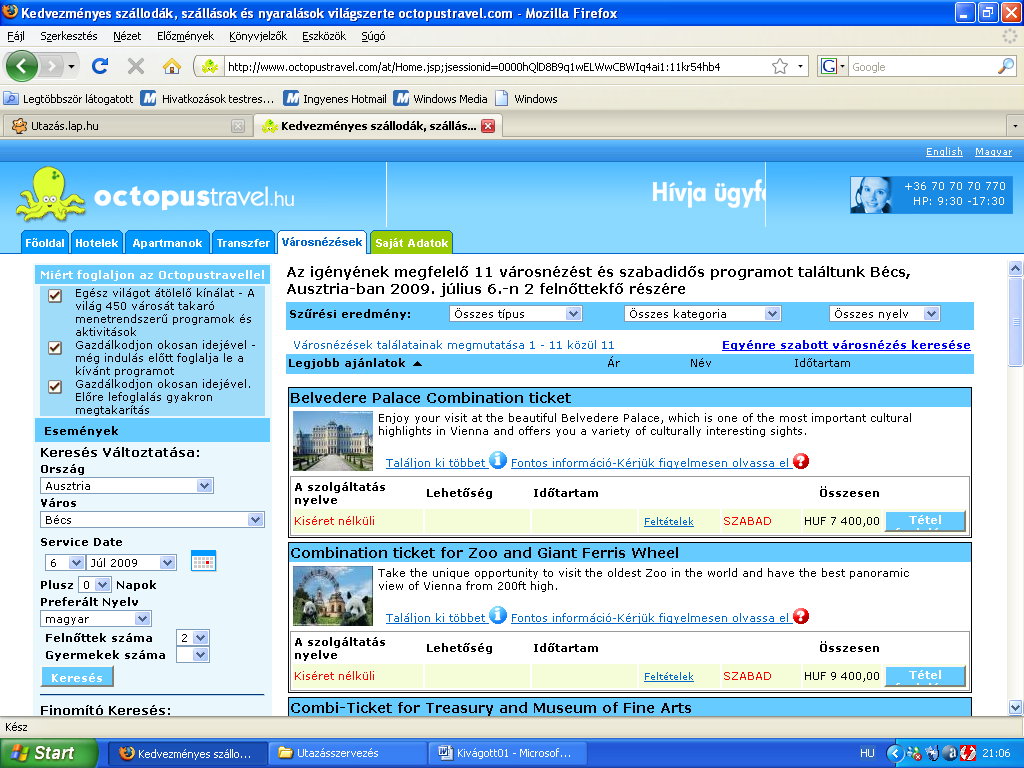
Task: Open the Windows Media bookmark
Action: point(441,99)
